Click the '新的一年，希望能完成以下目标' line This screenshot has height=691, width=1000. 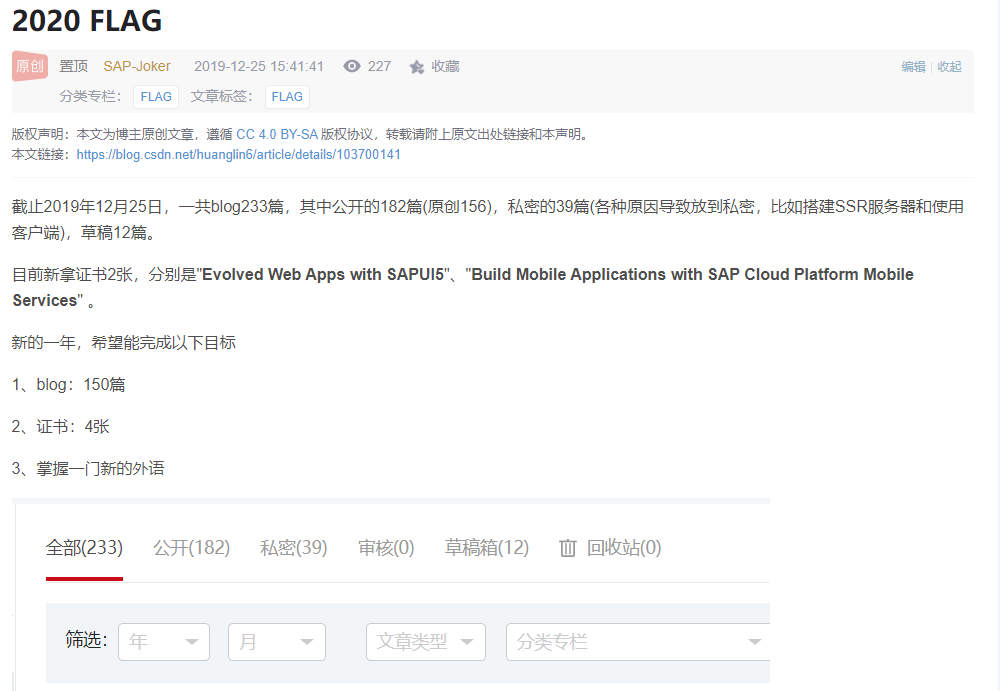pyautogui.click(x=124, y=343)
